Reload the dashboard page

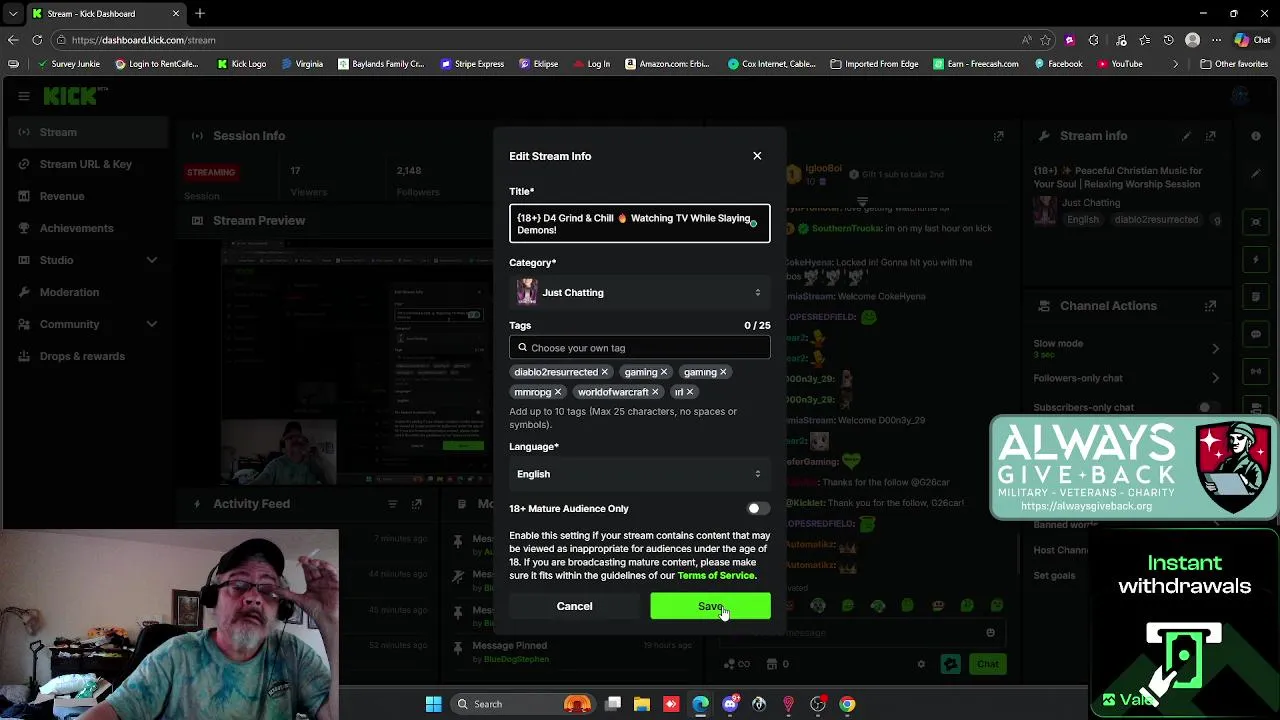pos(37,40)
